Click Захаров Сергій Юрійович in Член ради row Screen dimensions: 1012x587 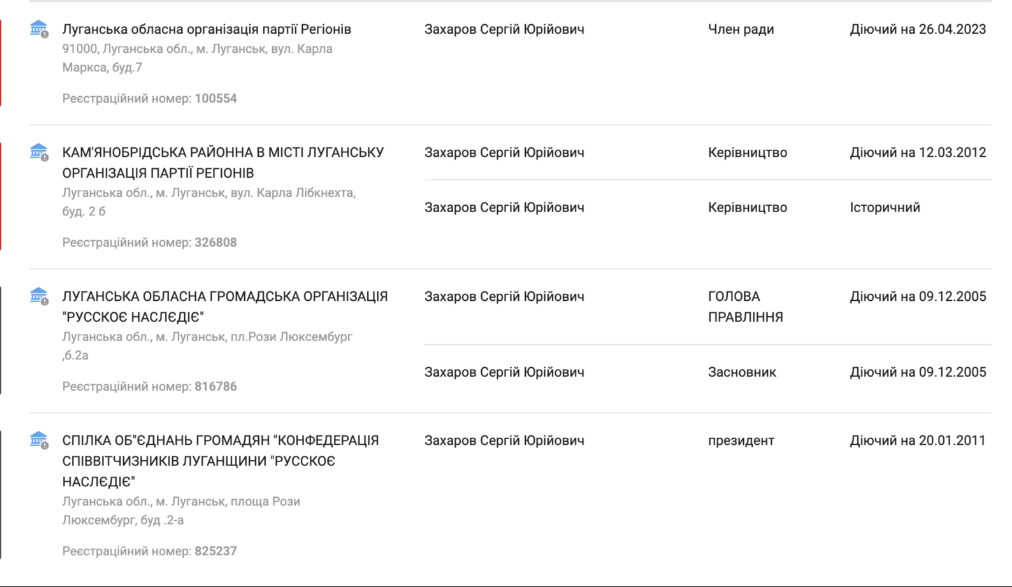(504, 30)
